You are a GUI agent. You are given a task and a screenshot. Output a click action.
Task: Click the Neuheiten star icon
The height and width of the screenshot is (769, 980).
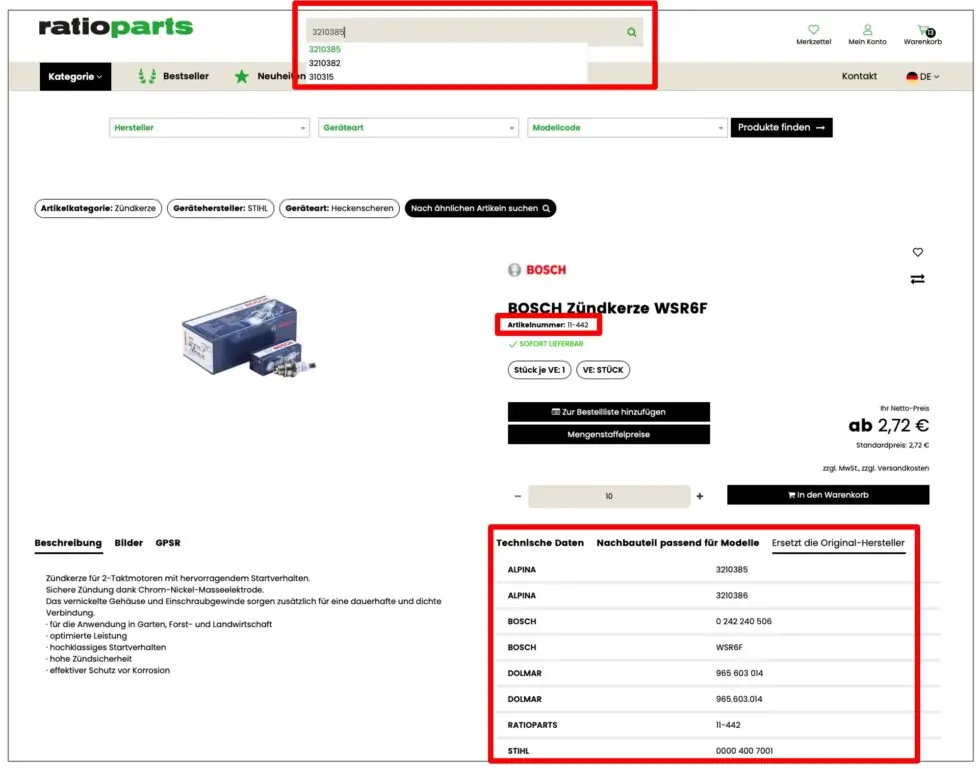[x=240, y=76]
